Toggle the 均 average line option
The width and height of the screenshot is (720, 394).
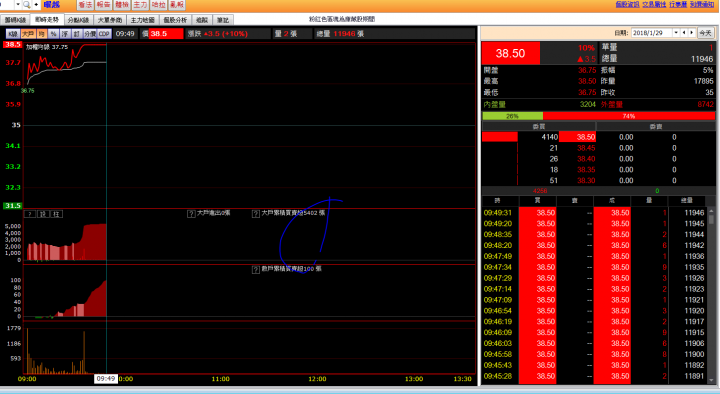[x=42, y=34]
